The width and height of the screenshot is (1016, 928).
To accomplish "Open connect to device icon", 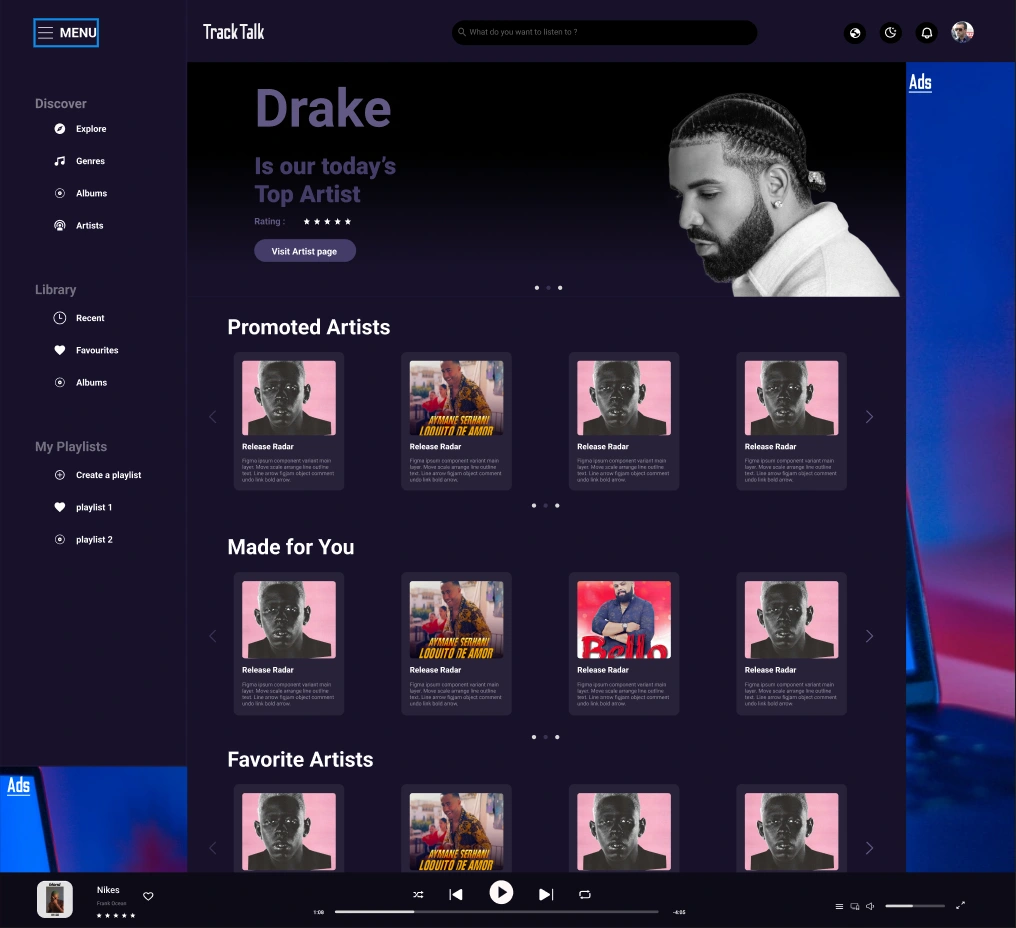I will (x=855, y=906).
